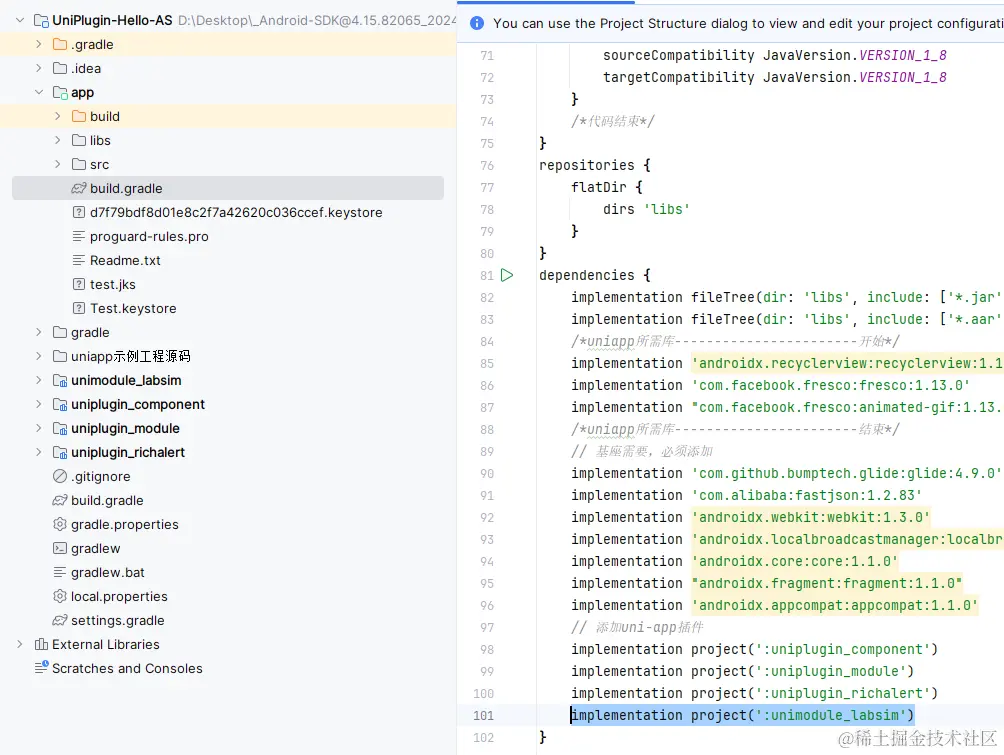Open Test.keystore file in the tree

click(x=133, y=308)
